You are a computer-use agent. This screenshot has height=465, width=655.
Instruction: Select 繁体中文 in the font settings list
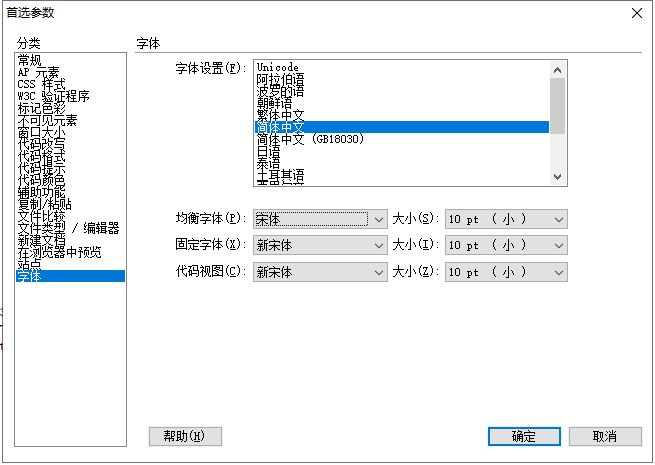280,115
